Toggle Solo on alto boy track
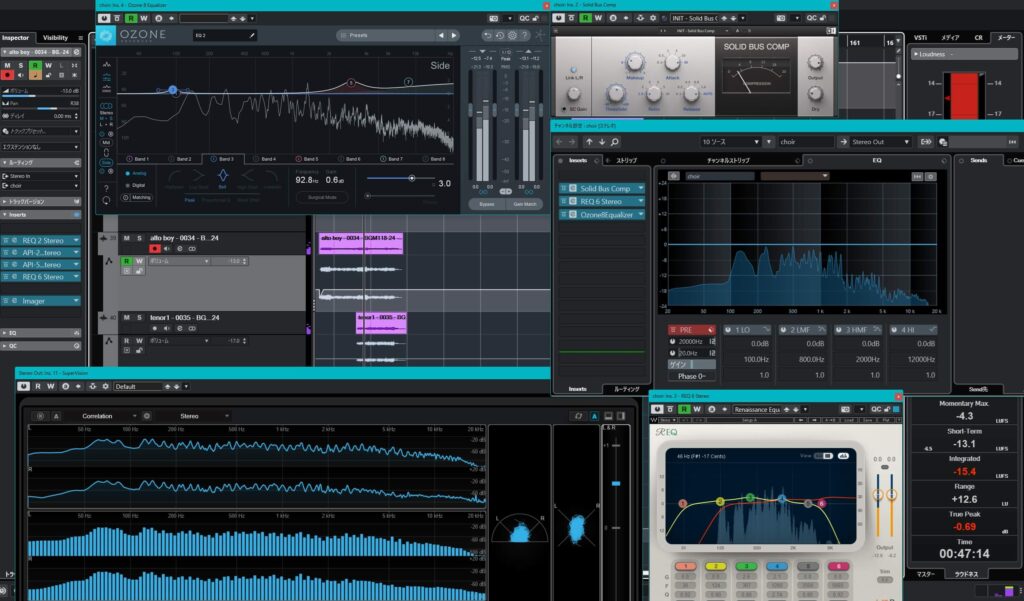The width and height of the screenshot is (1024, 601). (139, 238)
